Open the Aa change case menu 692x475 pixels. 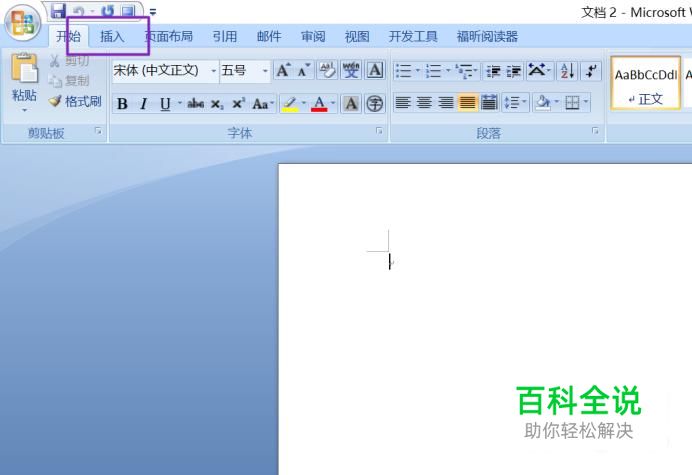coord(263,104)
